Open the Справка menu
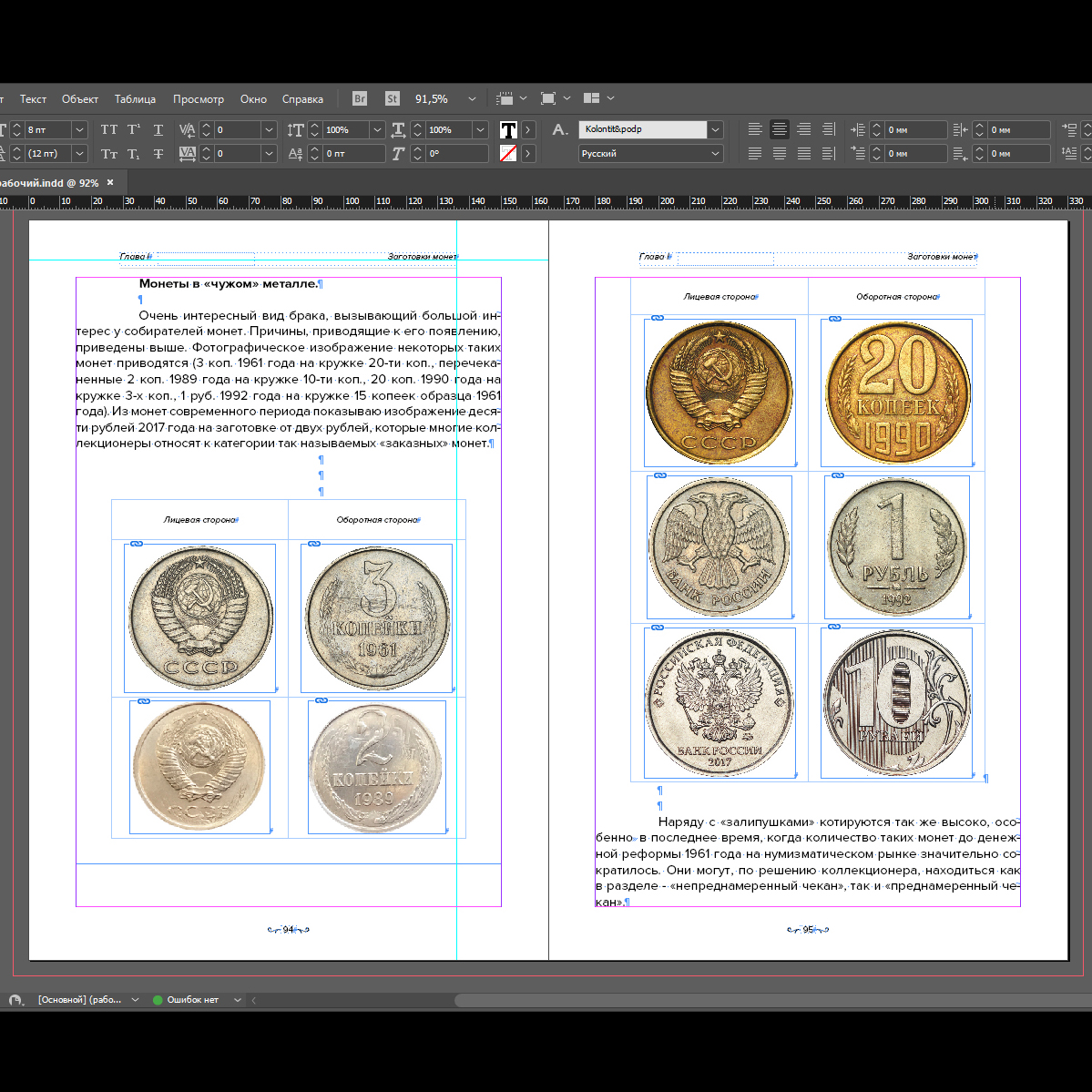Image resolution: width=1092 pixels, height=1092 pixels. (302, 99)
